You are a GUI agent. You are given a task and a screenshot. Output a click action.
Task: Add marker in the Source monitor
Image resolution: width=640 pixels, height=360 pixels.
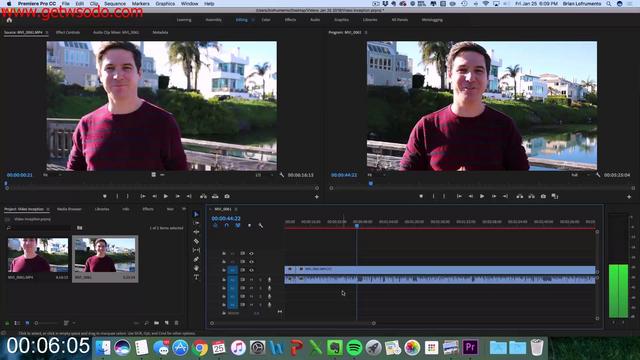[x=105, y=196]
